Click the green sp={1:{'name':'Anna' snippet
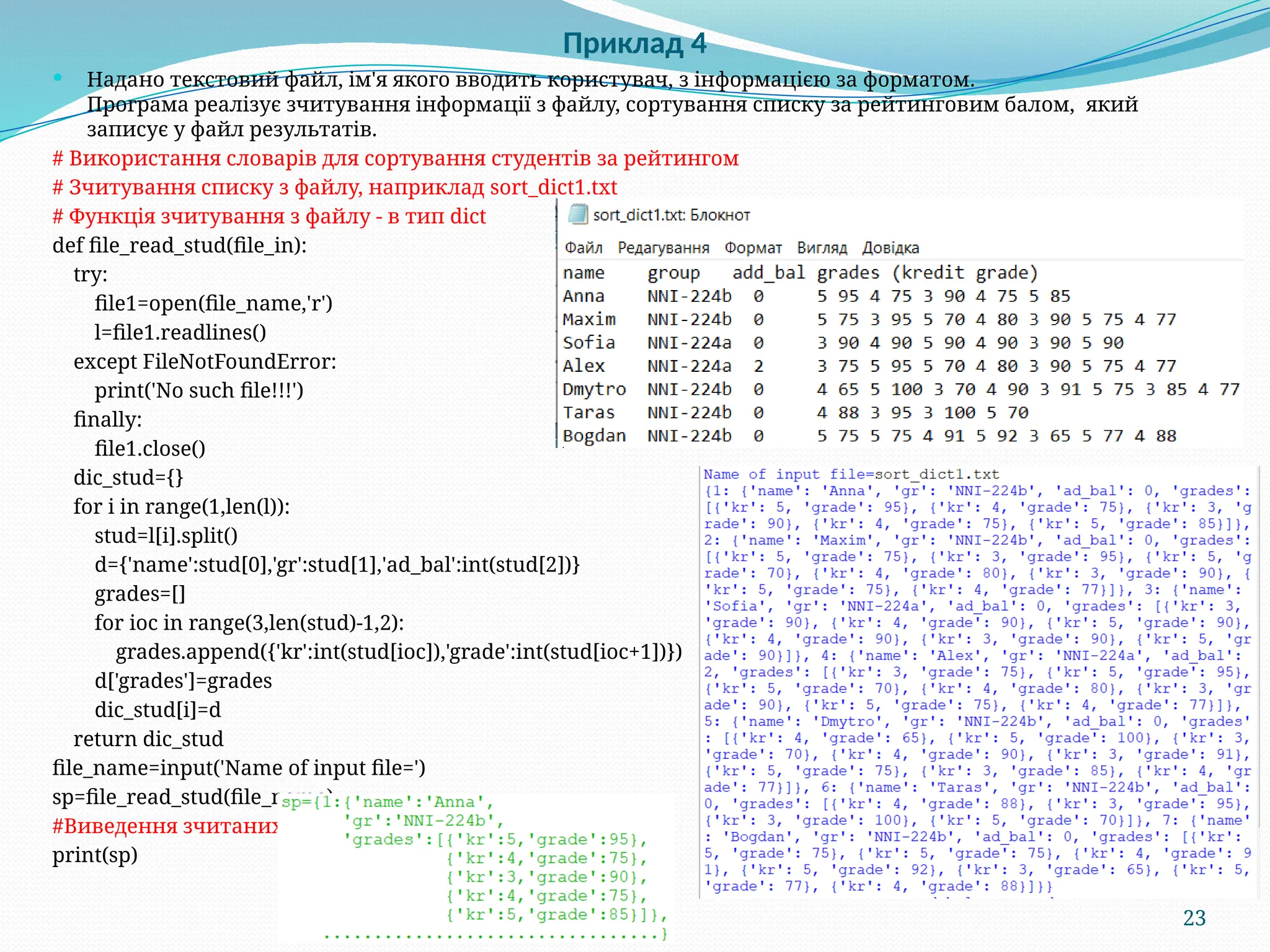1270x952 pixels. click(387, 802)
